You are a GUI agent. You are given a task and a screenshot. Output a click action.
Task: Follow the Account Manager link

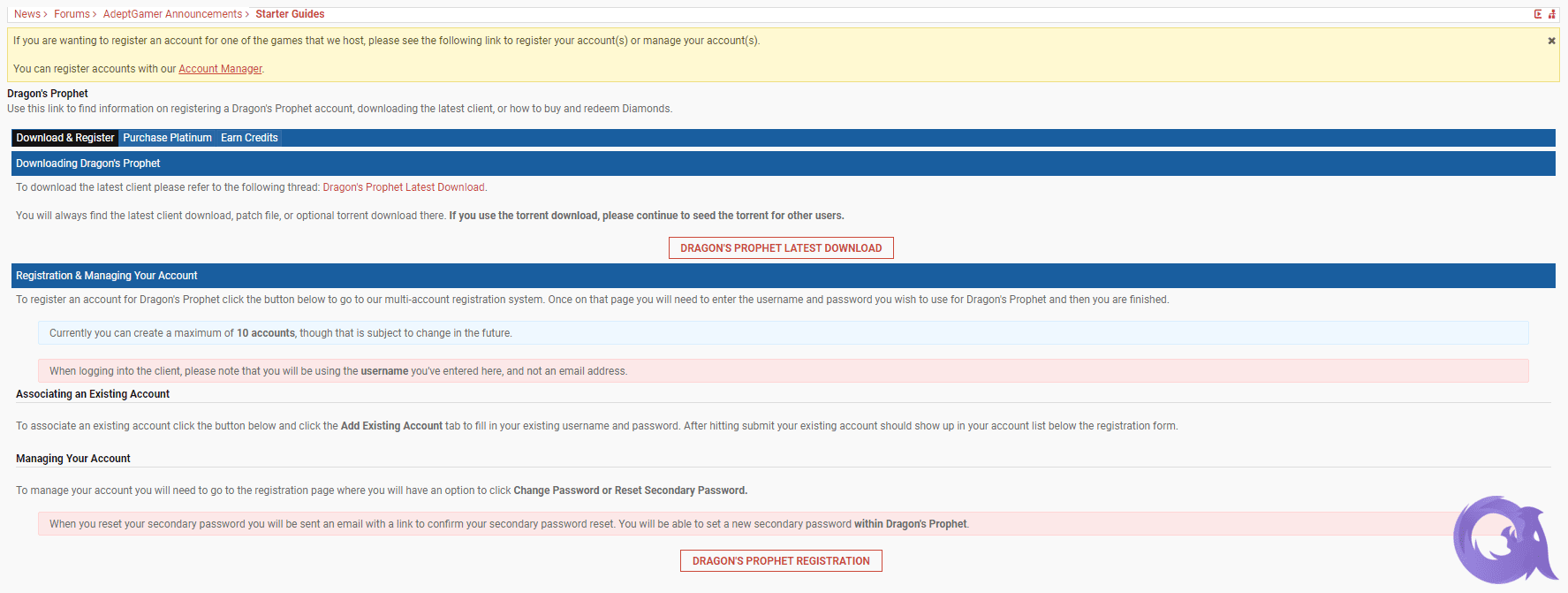pyautogui.click(x=220, y=69)
